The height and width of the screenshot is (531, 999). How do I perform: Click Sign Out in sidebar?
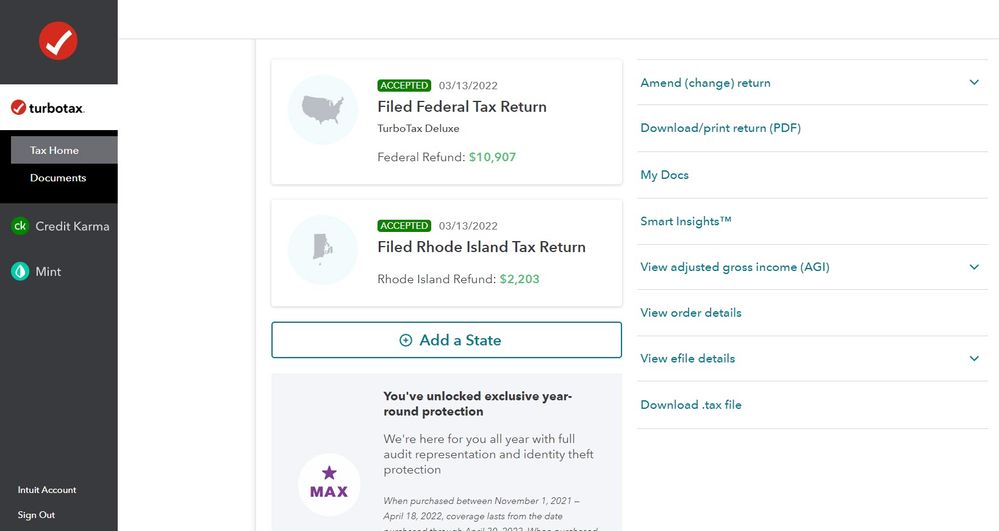(36, 515)
